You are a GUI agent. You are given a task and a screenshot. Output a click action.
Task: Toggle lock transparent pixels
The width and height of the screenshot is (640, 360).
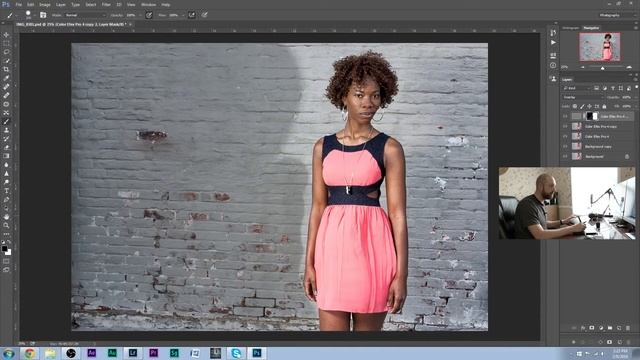click(575, 107)
